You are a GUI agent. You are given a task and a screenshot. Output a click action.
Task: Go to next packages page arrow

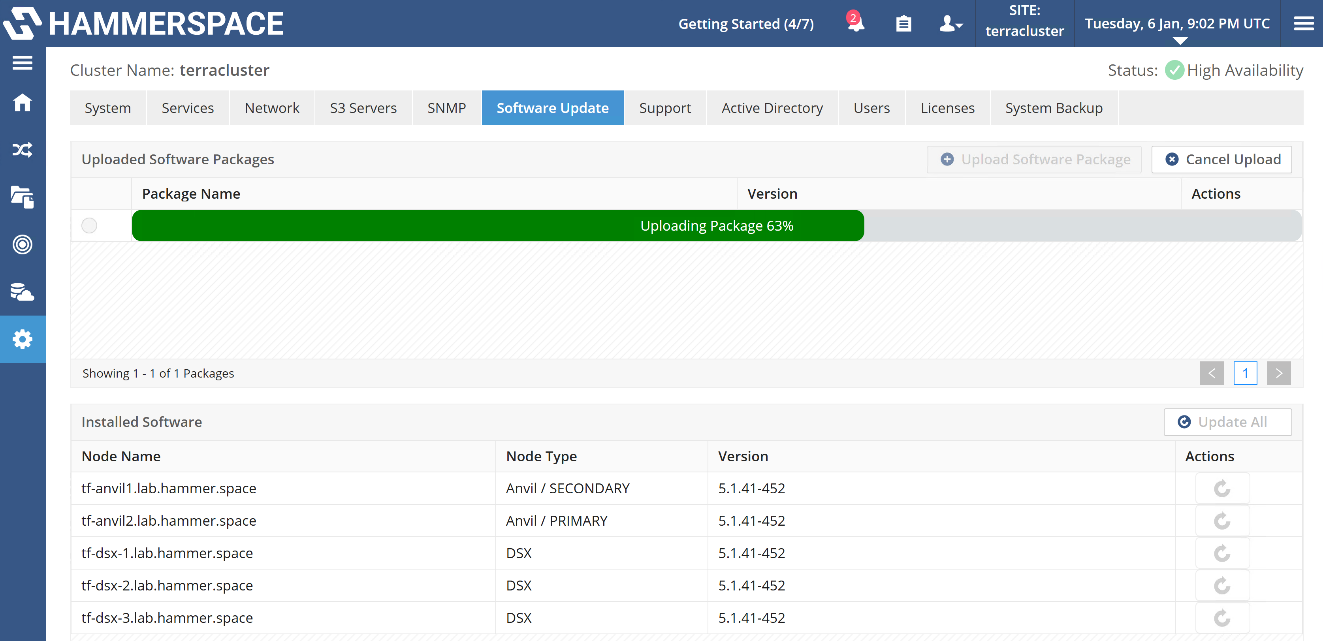(x=1279, y=374)
